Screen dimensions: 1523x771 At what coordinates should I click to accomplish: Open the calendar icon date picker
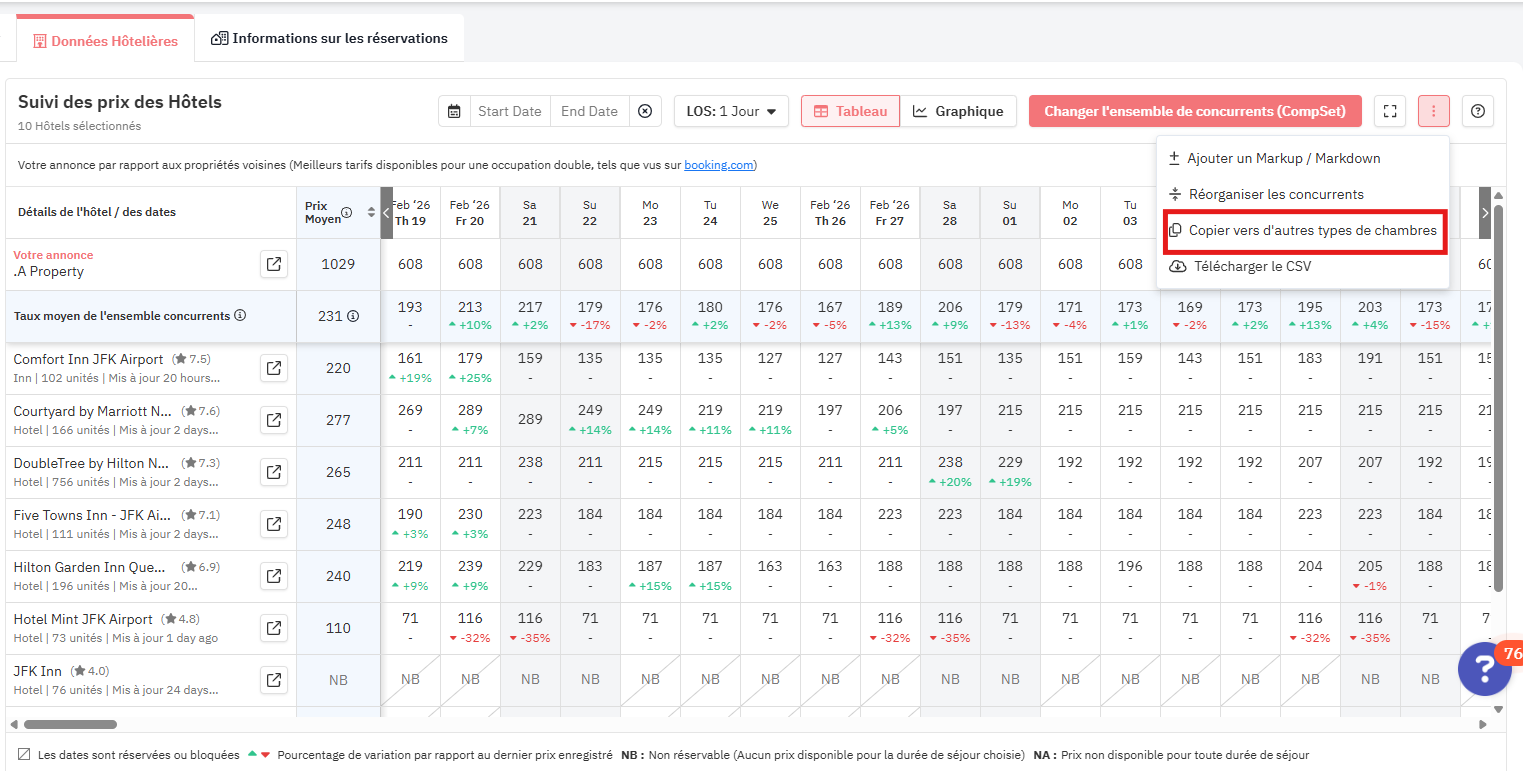(454, 111)
